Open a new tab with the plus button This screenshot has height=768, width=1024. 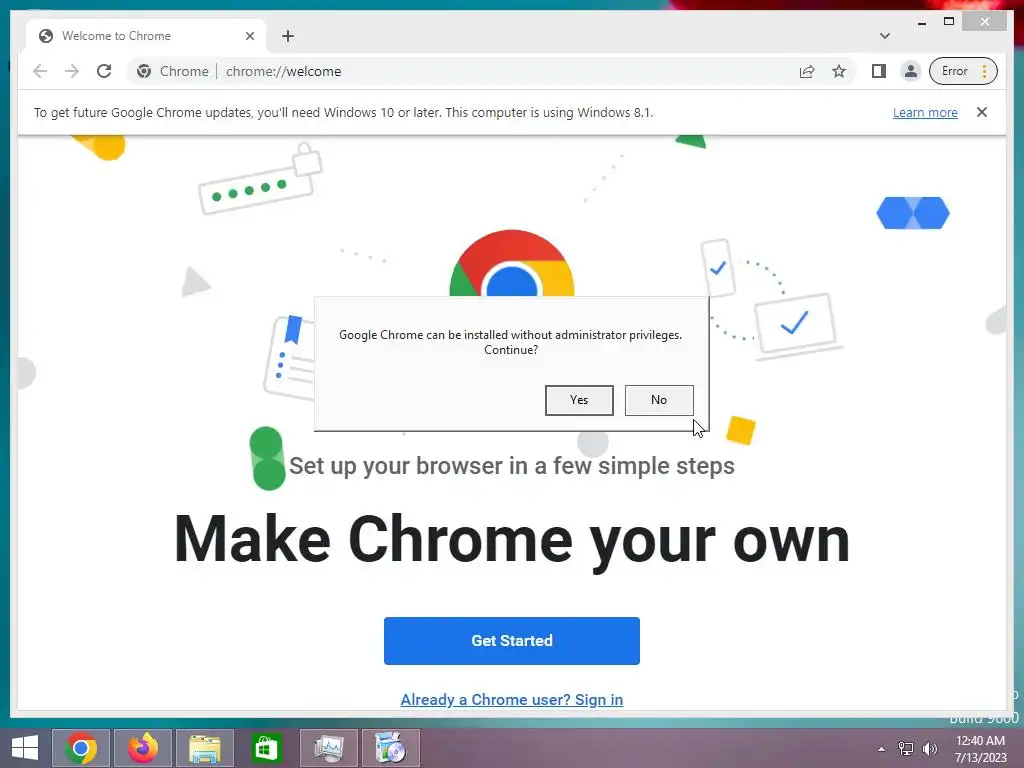(288, 36)
